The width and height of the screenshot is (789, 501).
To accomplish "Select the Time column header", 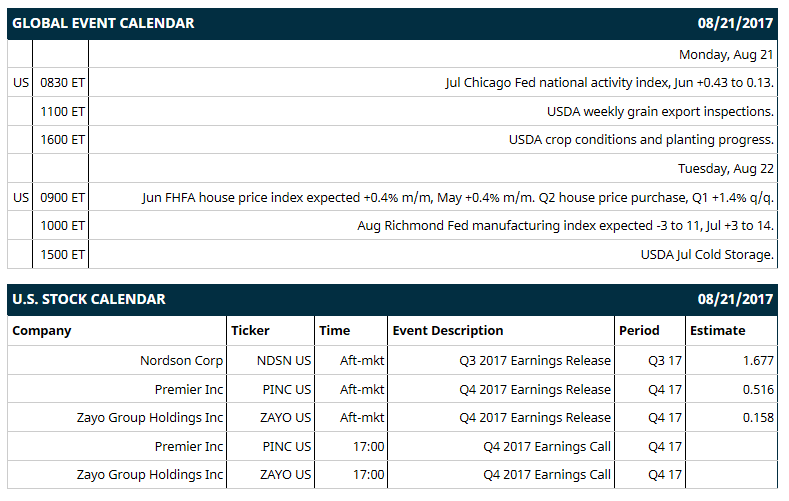I will (334, 330).
